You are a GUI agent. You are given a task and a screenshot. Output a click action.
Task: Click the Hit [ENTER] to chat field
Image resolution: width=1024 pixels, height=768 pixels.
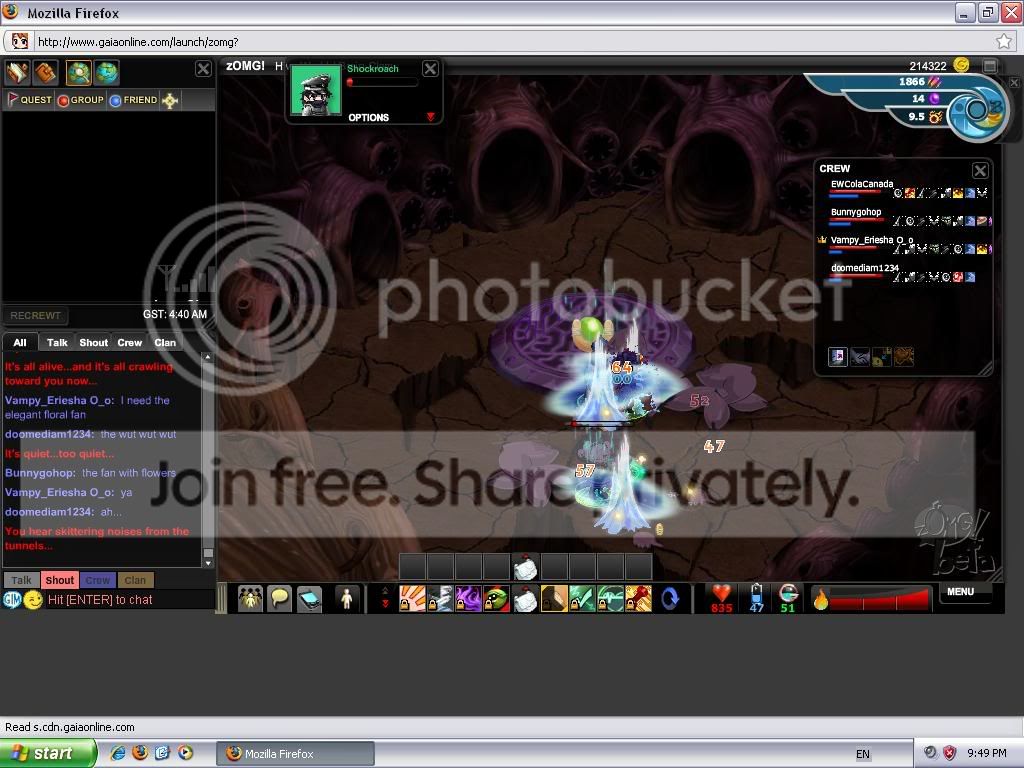(129, 600)
